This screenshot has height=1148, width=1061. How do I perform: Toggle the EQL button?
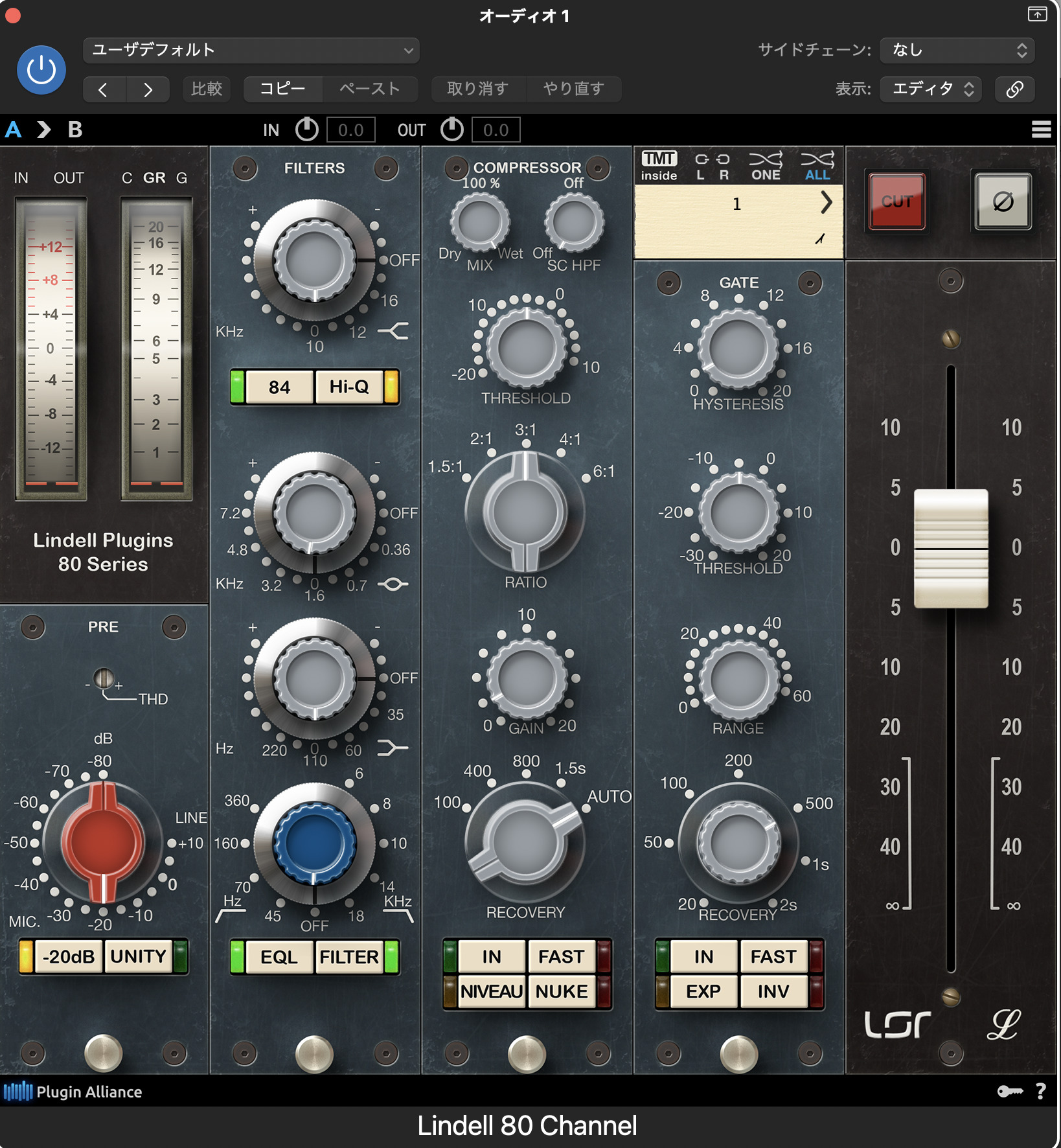click(279, 957)
